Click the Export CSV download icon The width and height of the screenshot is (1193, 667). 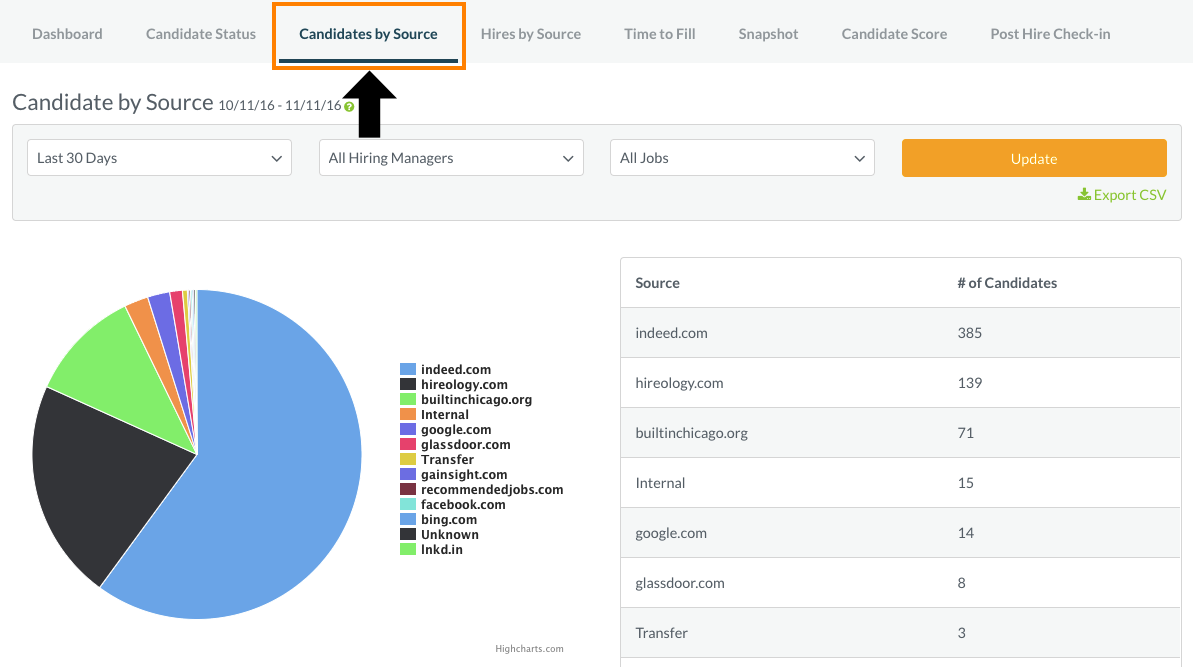(x=1084, y=195)
